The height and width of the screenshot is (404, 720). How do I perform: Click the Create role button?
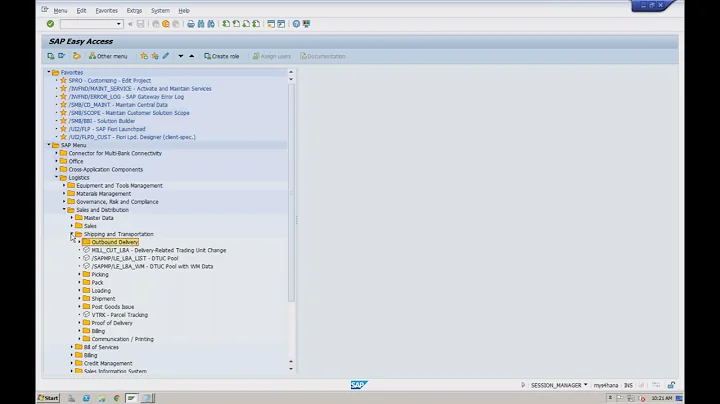click(x=222, y=56)
